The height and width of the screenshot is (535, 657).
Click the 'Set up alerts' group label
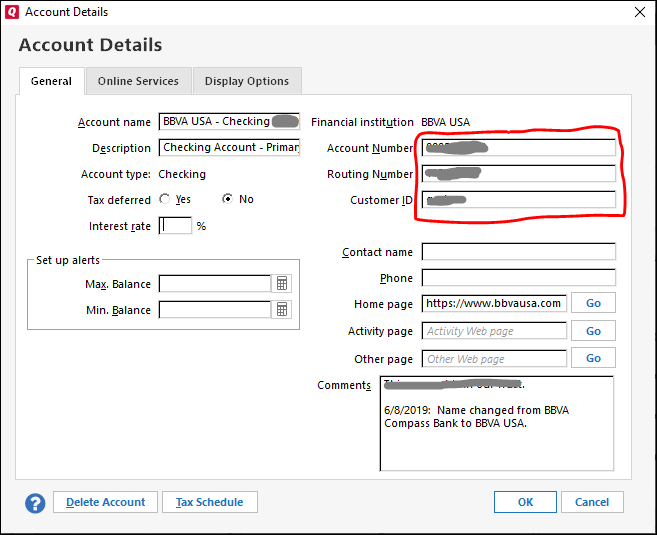tap(68, 260)
